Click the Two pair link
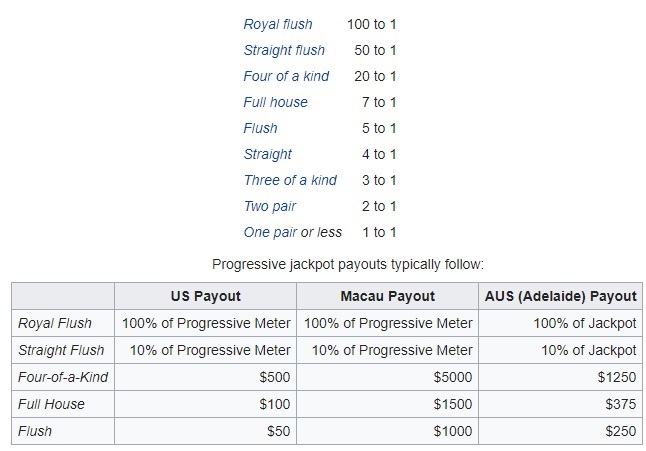Screen dimensions: 646x451 [x=270, y=206]
